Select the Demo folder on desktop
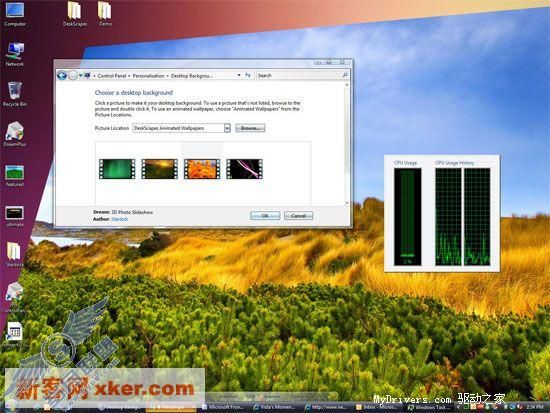550x413 pixels. point(105,14)
